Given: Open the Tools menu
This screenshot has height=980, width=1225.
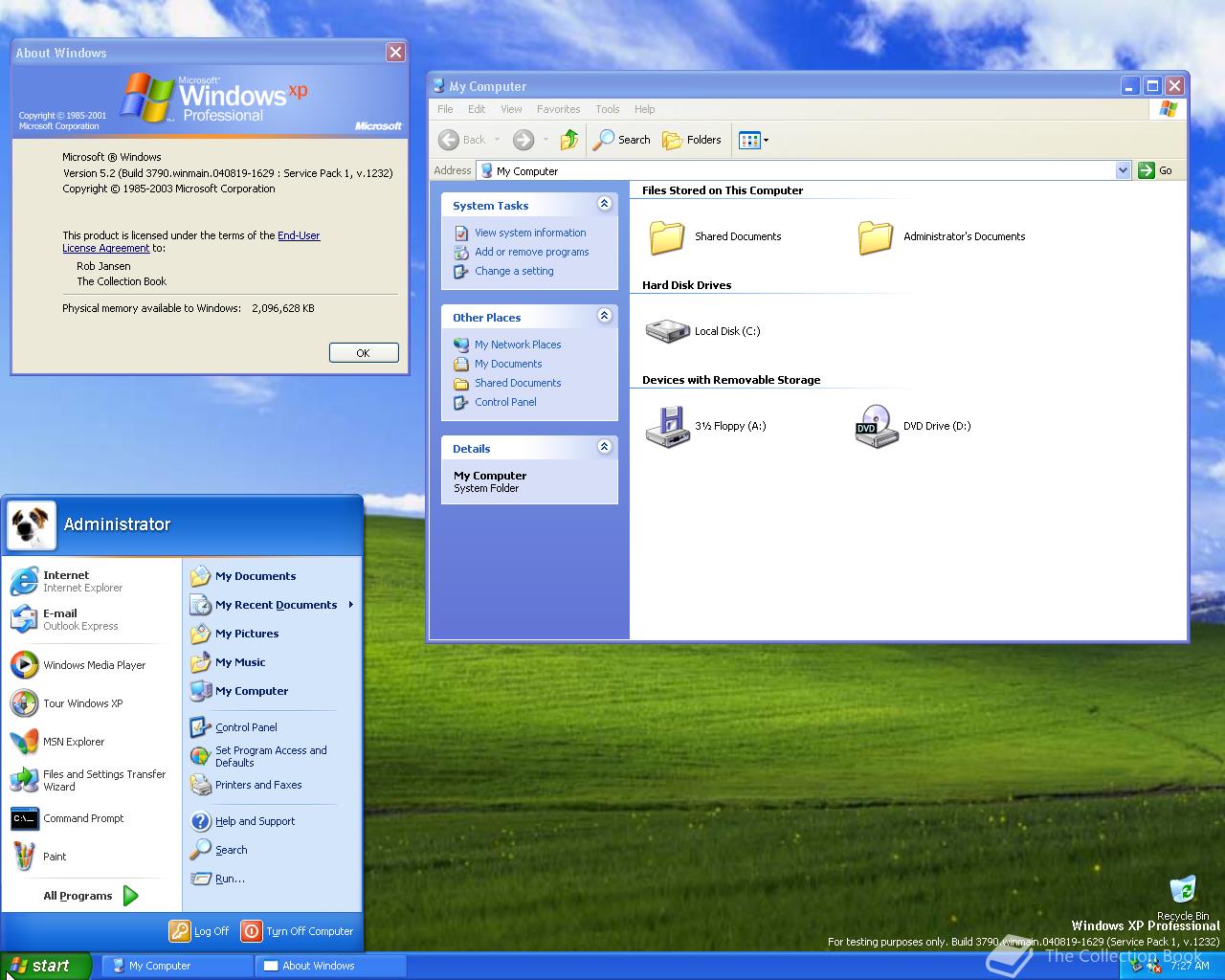Looking at the screenshot, I should click(607, 109).
